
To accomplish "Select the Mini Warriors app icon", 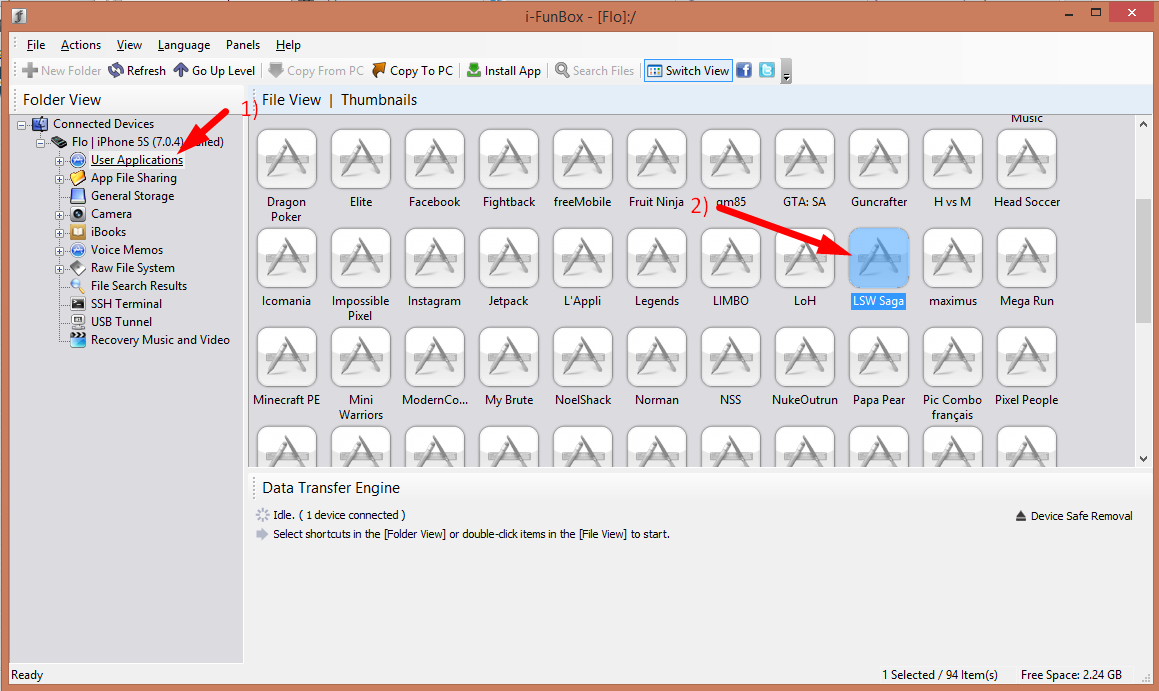I will [361, 357].
